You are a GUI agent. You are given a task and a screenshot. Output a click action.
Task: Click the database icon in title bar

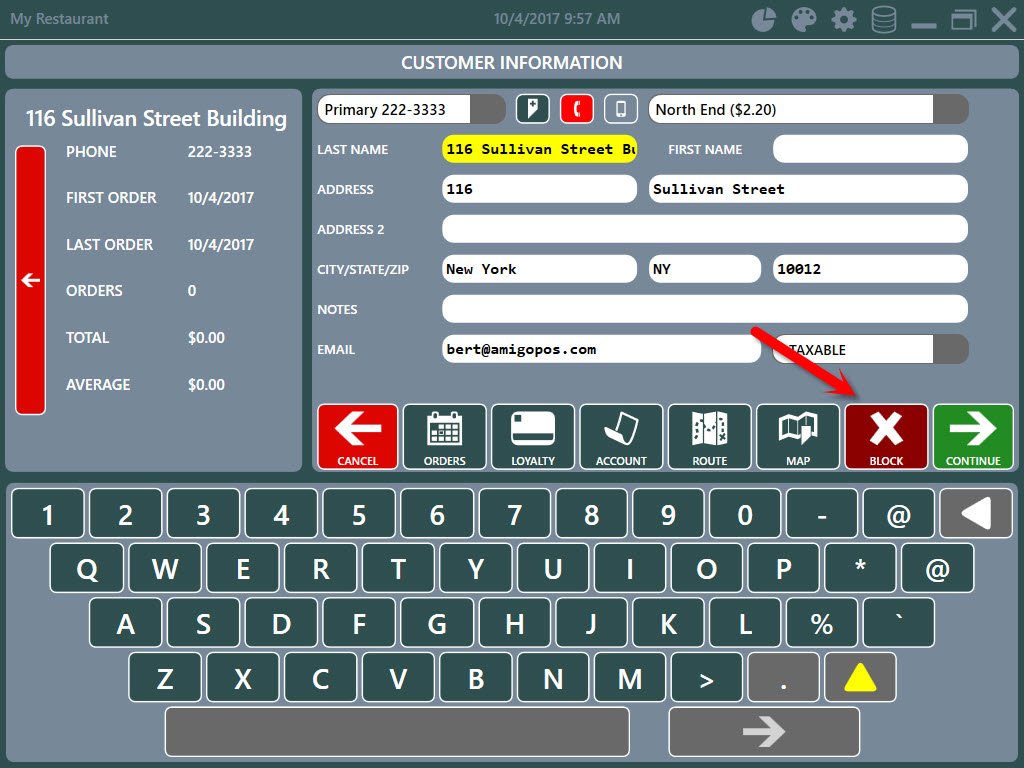click(884, 20)
